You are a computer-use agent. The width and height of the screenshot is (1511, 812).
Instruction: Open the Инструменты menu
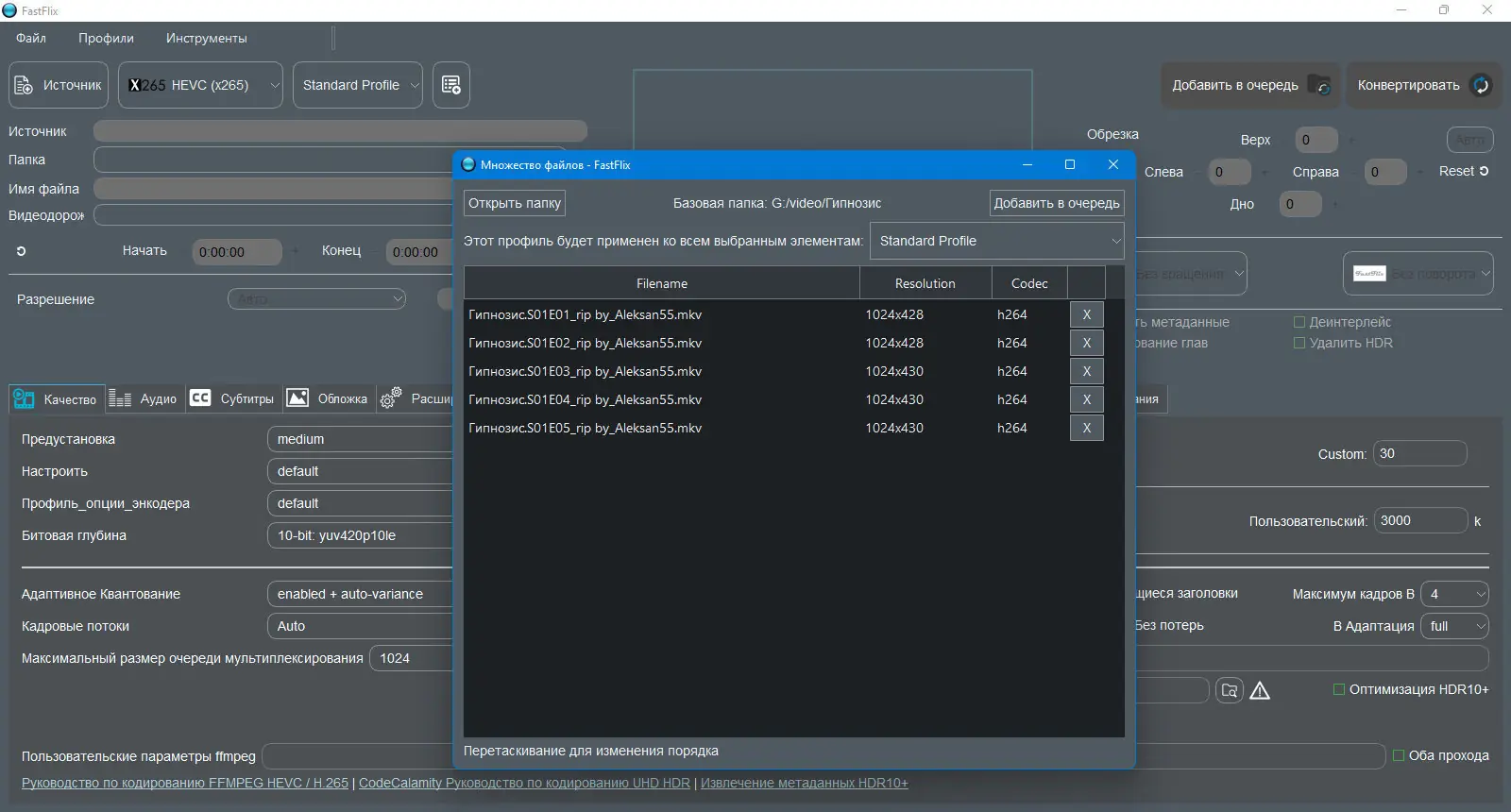click(x=206, y=38)
